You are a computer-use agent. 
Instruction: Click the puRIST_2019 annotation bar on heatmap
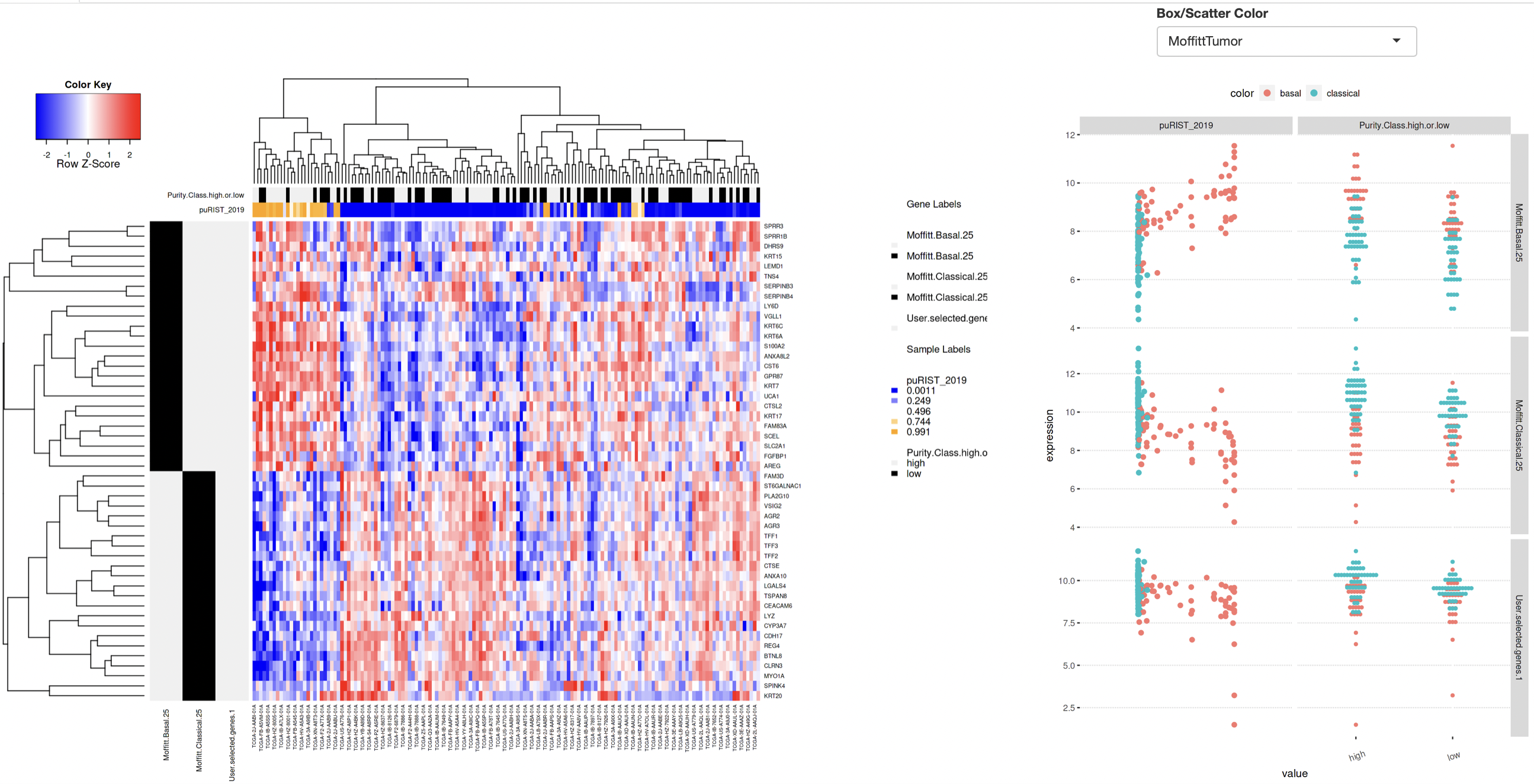[x=506, y=210]
